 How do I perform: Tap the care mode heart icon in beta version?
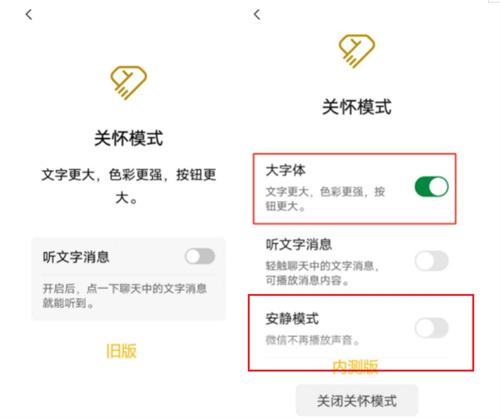point(357,51)
